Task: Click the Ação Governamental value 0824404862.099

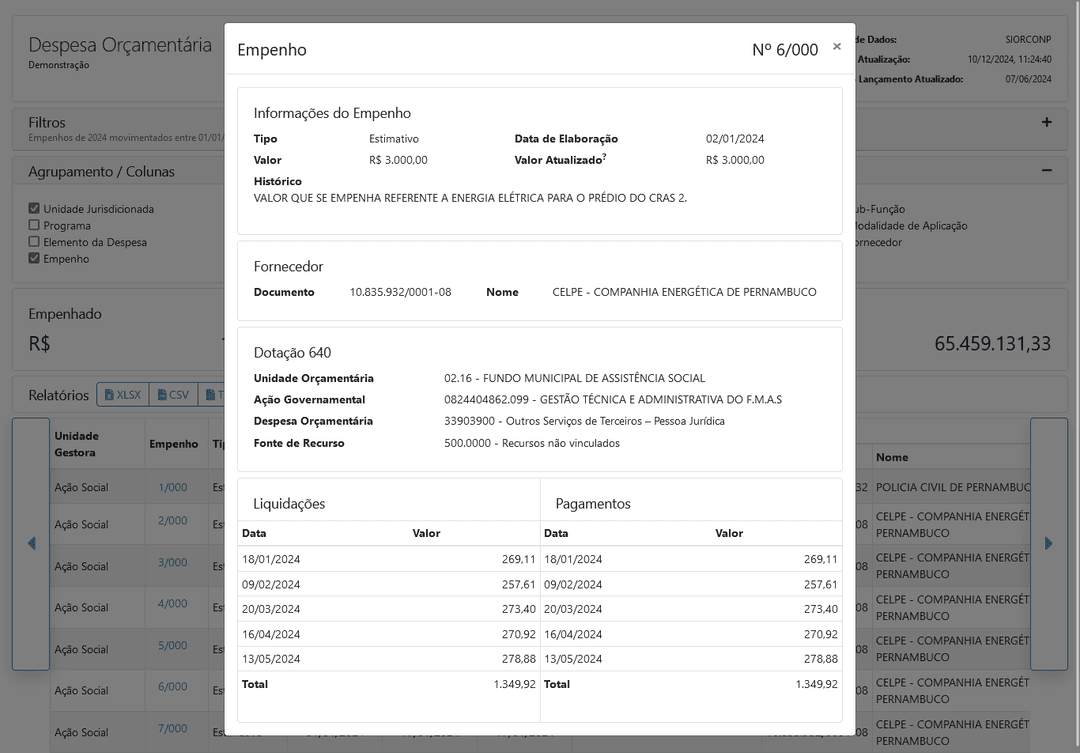Action: click(613, 400)
